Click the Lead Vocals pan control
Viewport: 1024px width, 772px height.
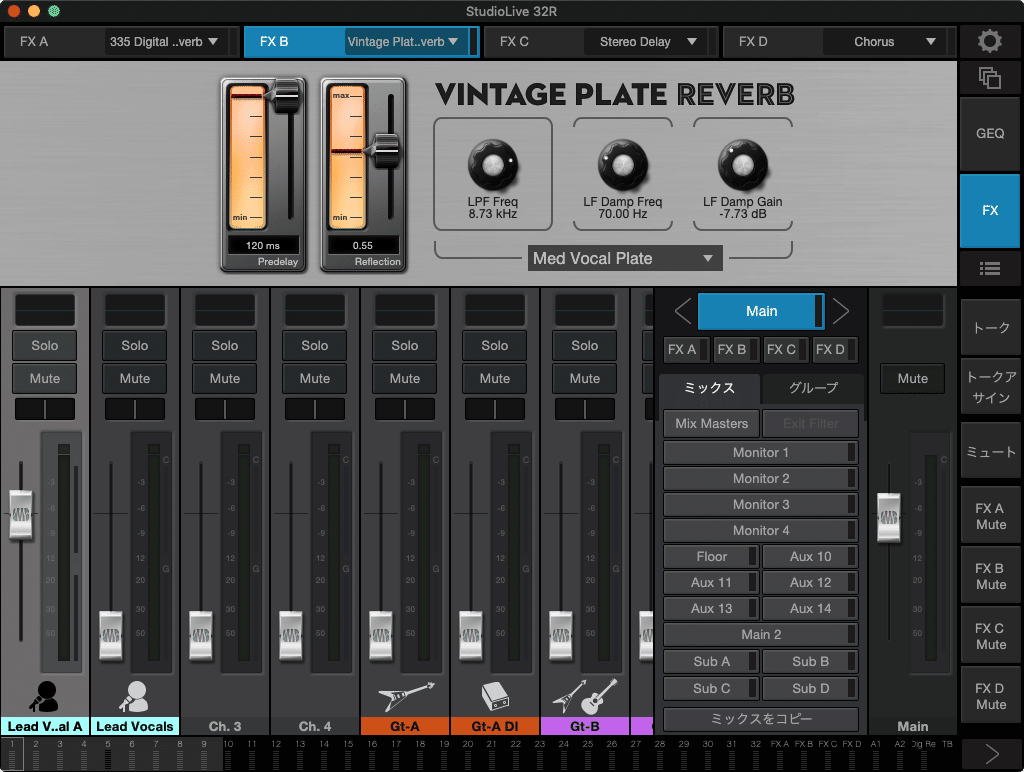coord(135,410)
